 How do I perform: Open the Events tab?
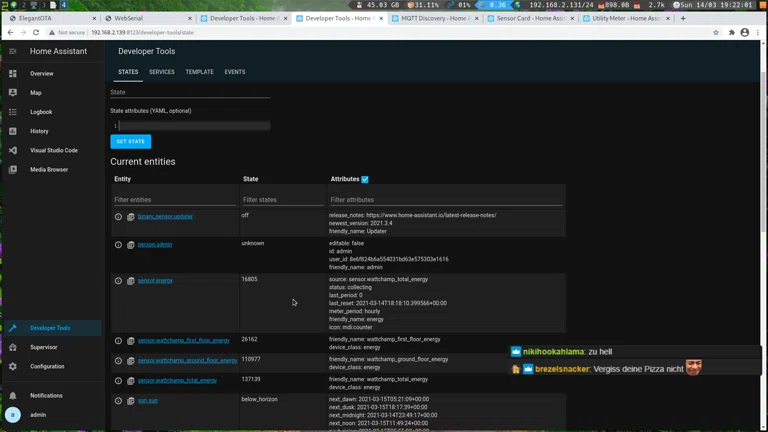pyautogui.click(x=235, y=72)
